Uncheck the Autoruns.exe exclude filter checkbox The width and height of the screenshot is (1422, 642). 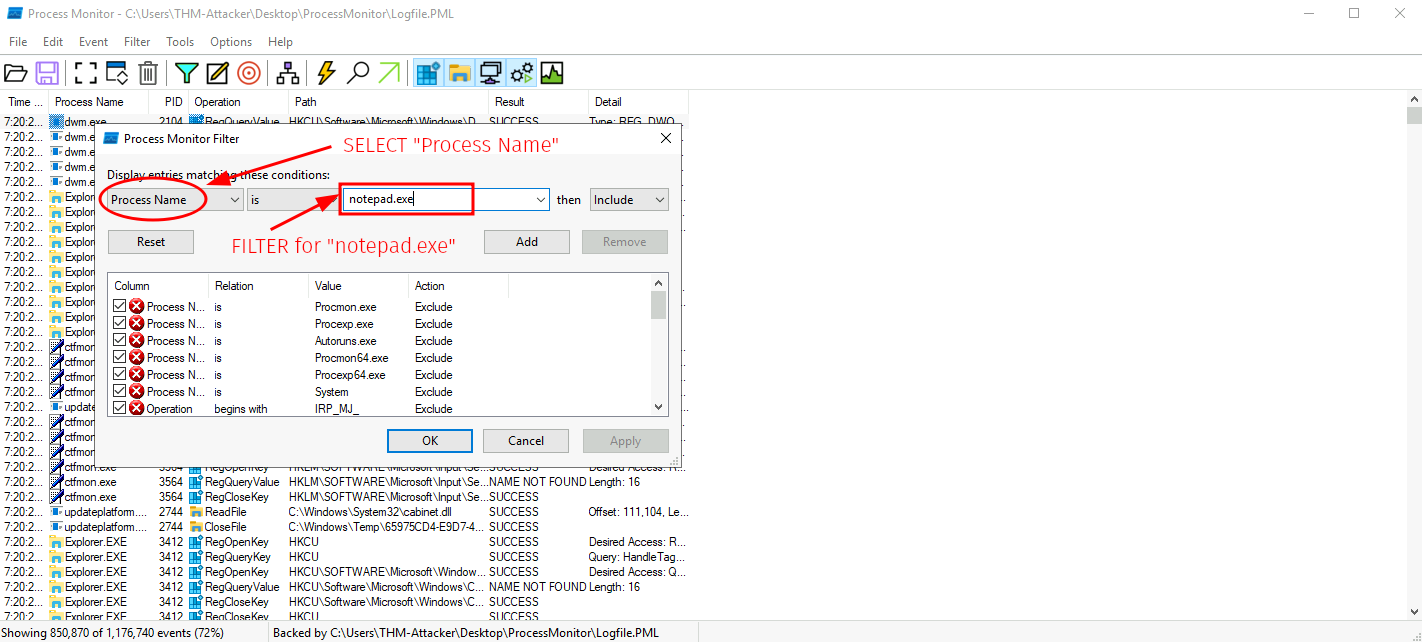pos(120,341)
